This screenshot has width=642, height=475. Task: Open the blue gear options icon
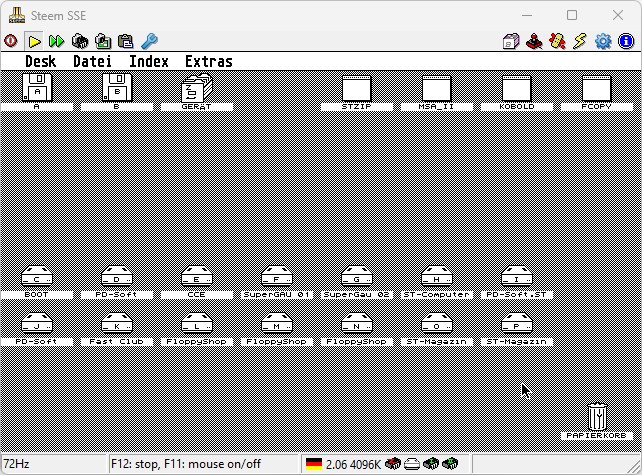point(603,41)
